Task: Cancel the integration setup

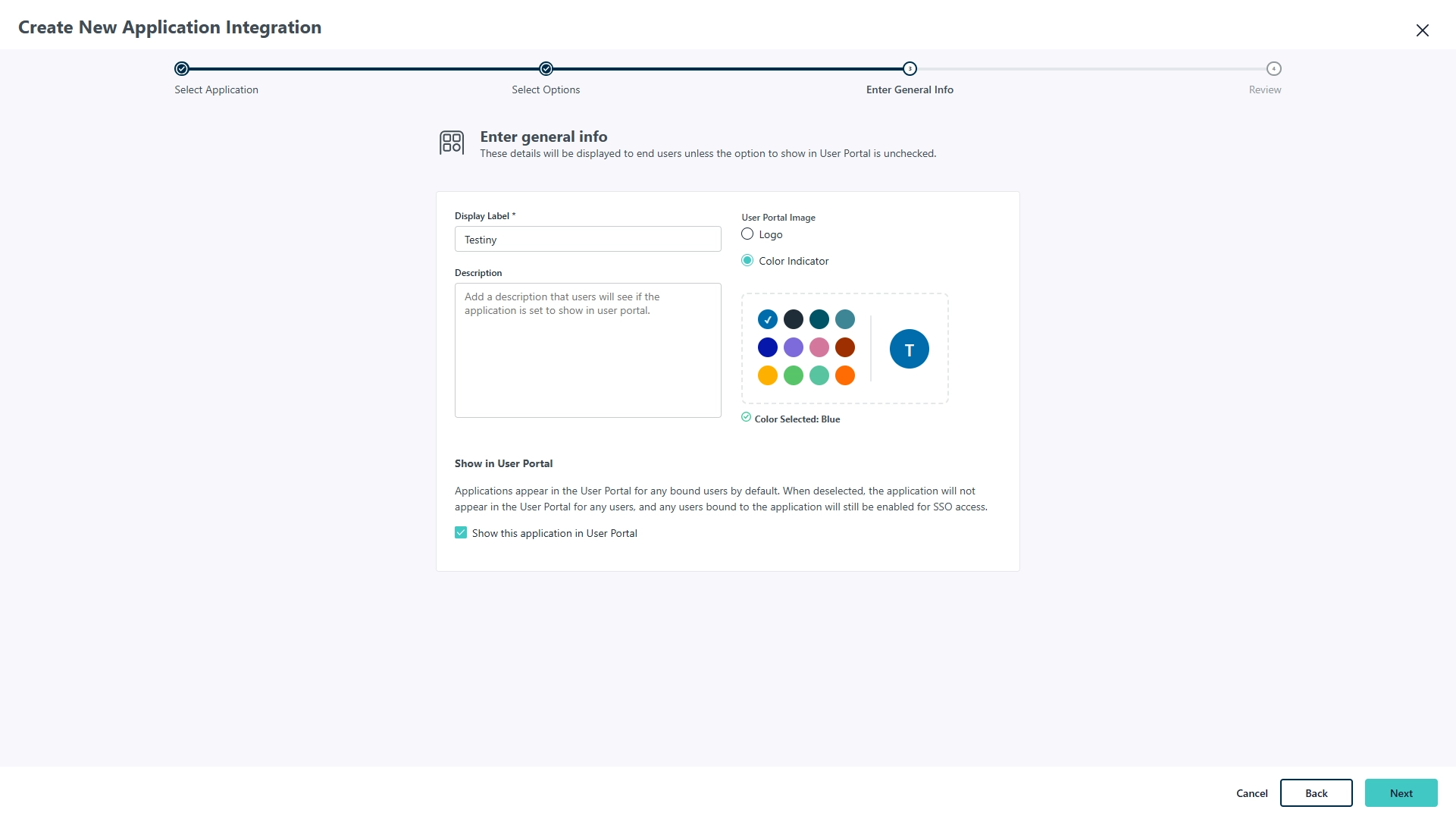Action: (1251, 793)
